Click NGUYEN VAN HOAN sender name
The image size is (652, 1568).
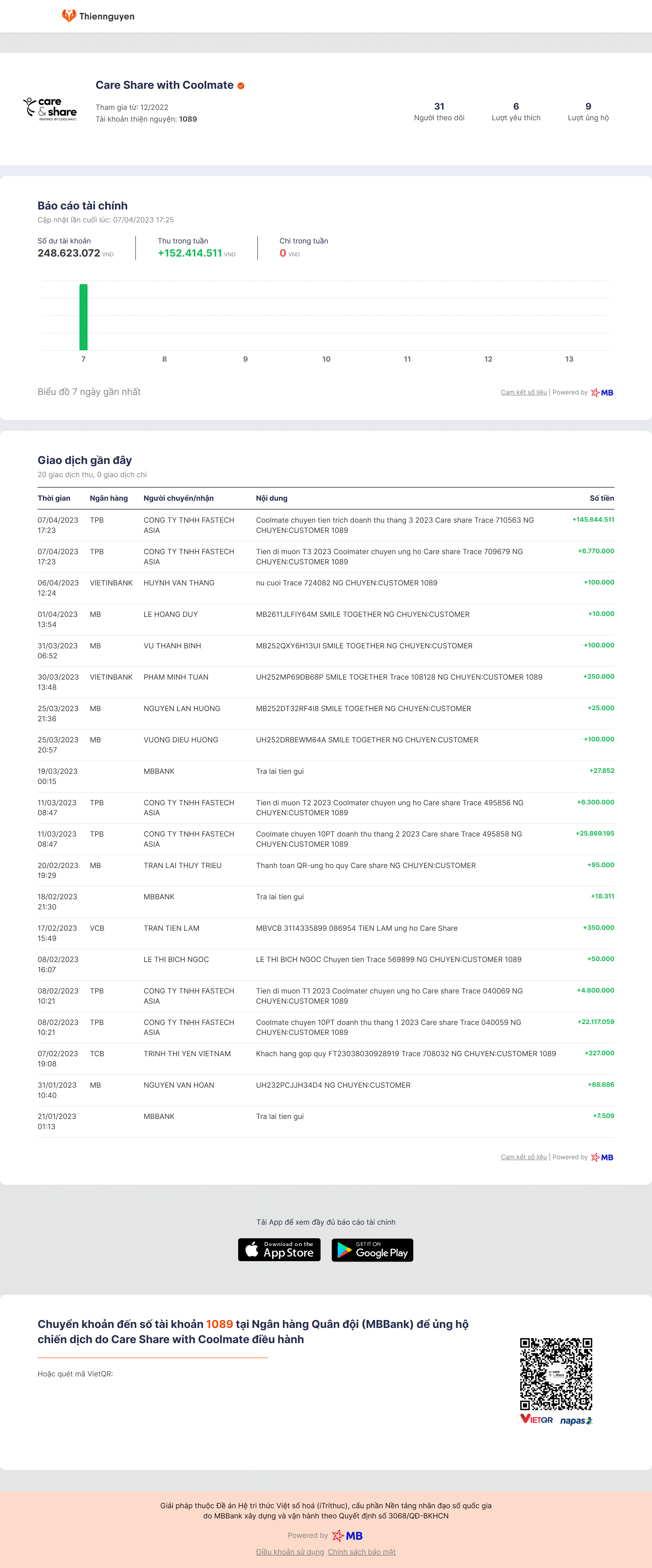click(179, 1085)
